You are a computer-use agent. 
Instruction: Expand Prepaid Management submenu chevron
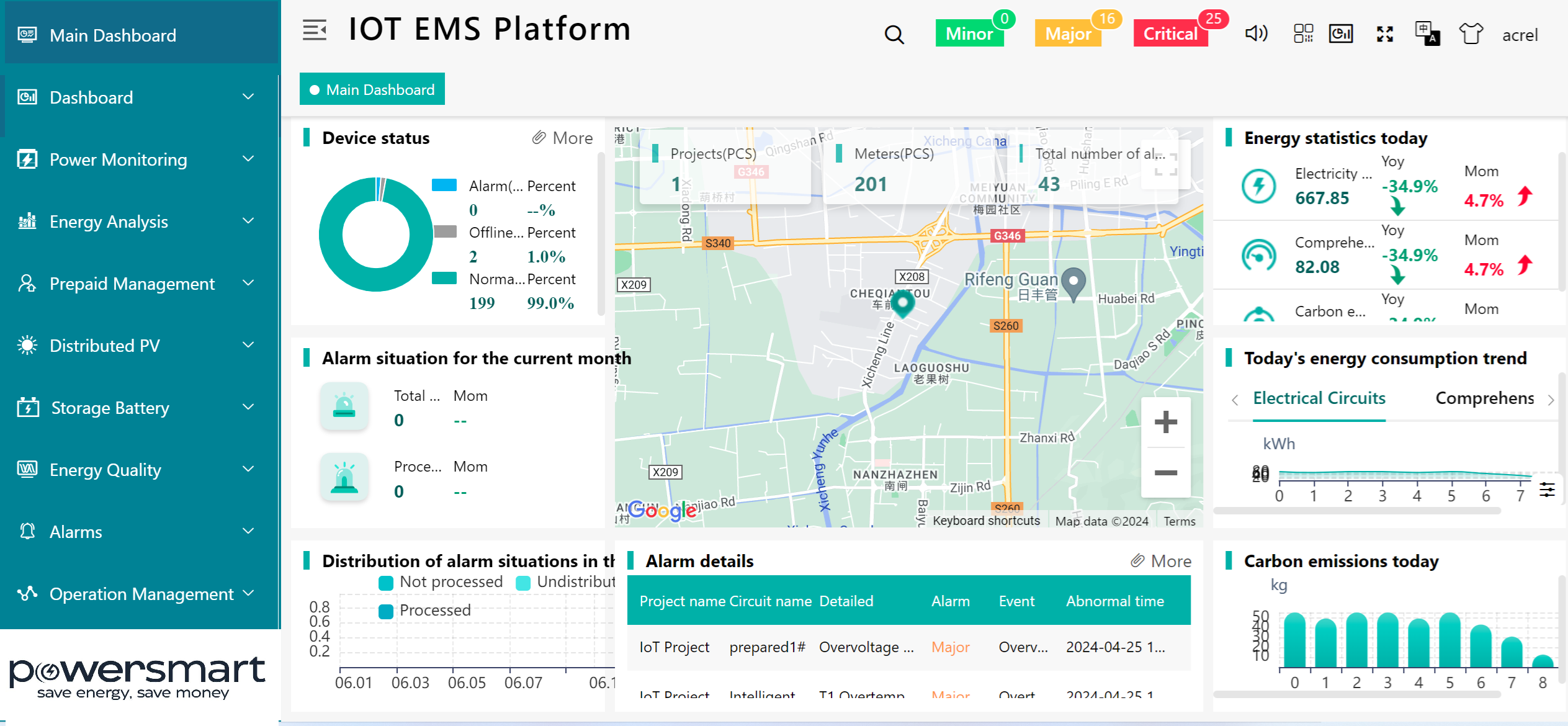click(248, 284)
